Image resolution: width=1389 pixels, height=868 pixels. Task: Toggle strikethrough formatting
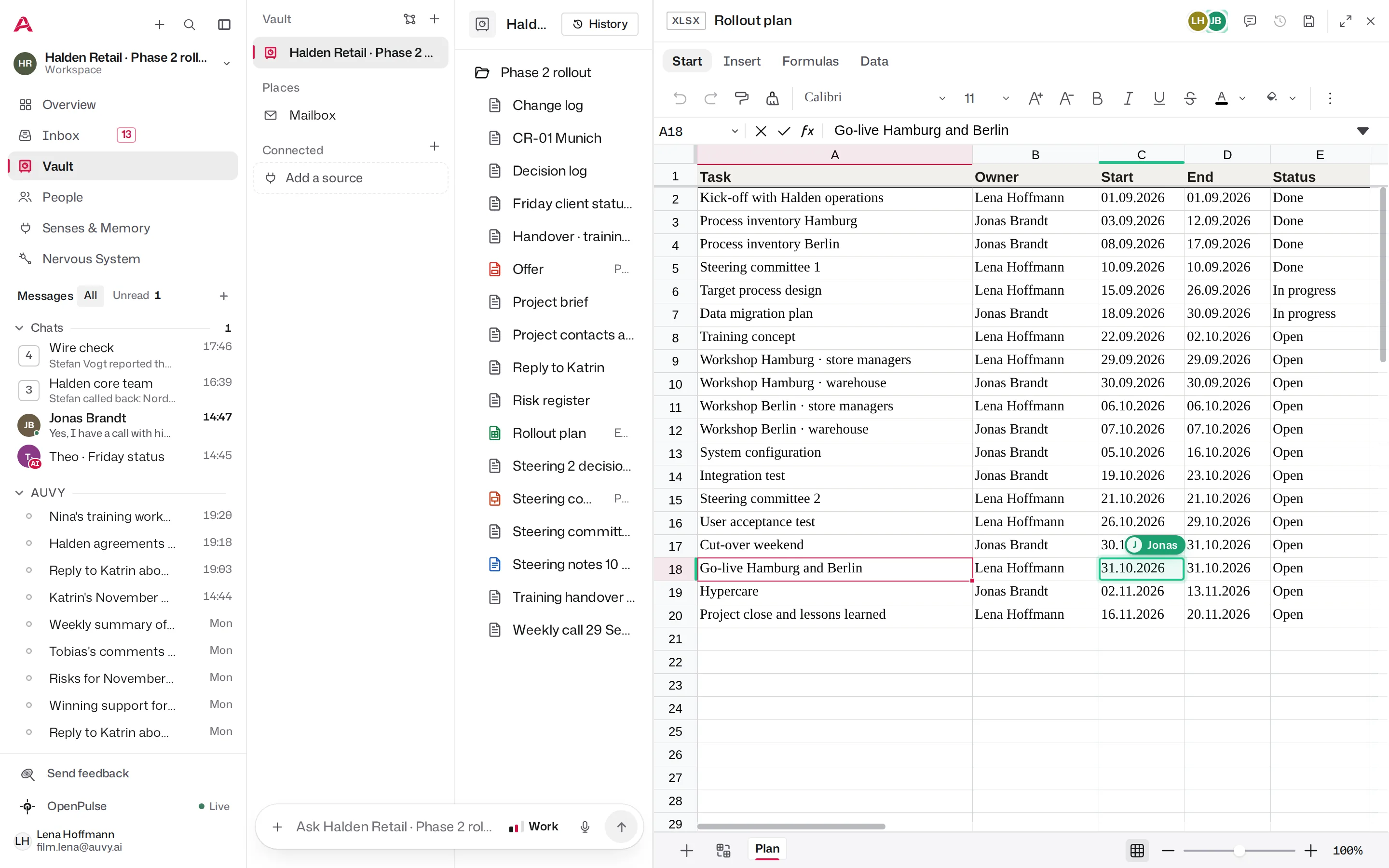pyautogui.click(x=1190, y=98)
